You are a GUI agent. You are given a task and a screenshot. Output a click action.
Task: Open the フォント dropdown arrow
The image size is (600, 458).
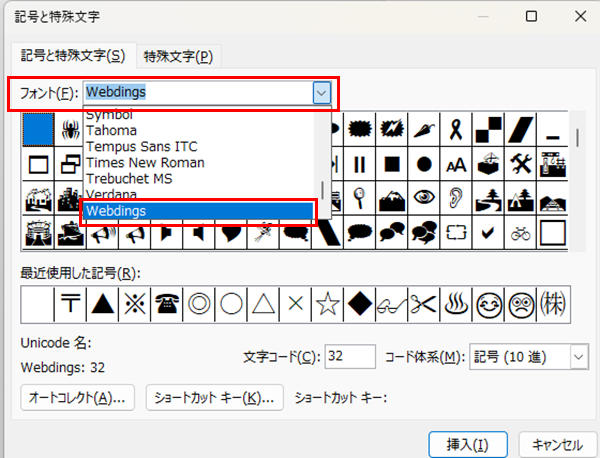coord(321,93)
